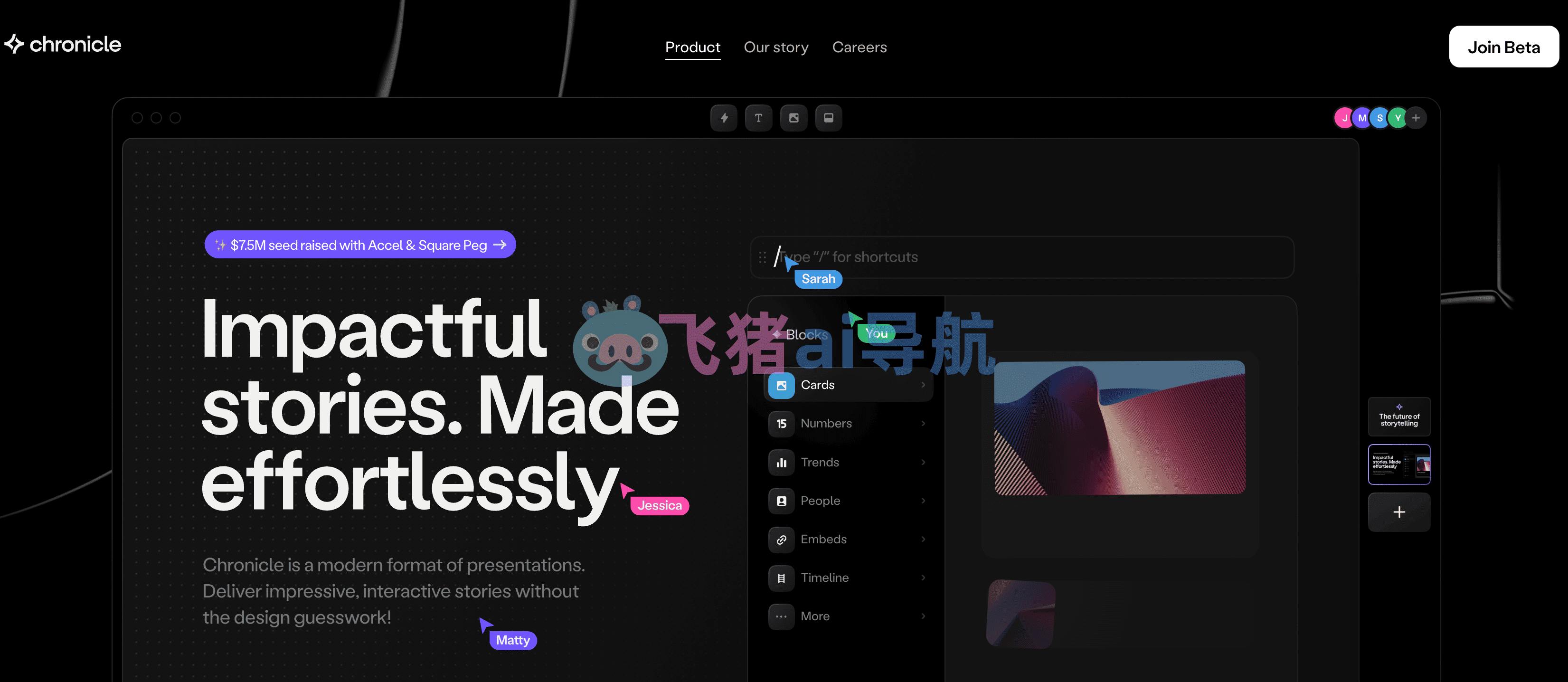Click the S user avatar
1568x682 pixels.
(1379, 118)
